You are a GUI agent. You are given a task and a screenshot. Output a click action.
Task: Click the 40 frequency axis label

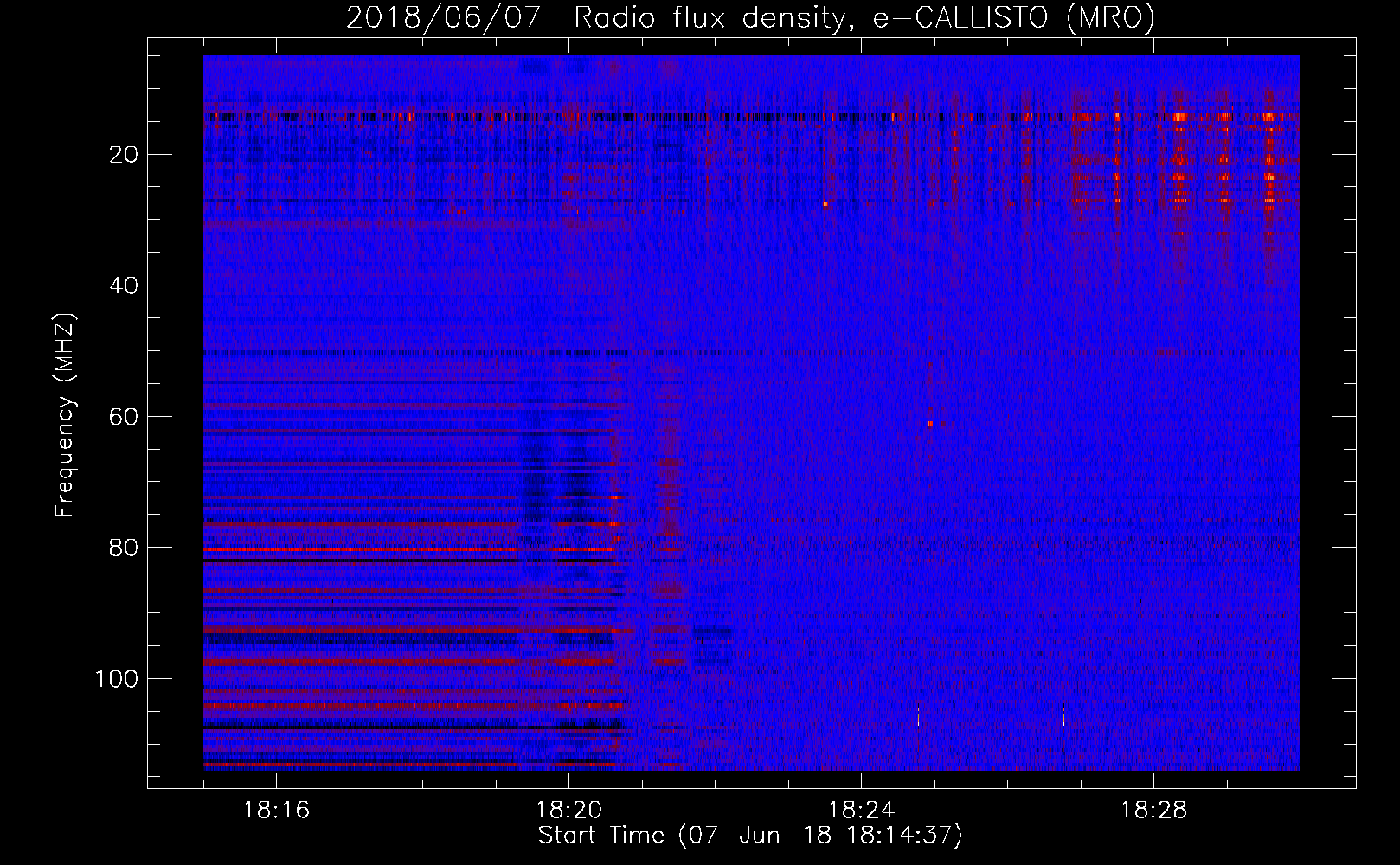125,285
